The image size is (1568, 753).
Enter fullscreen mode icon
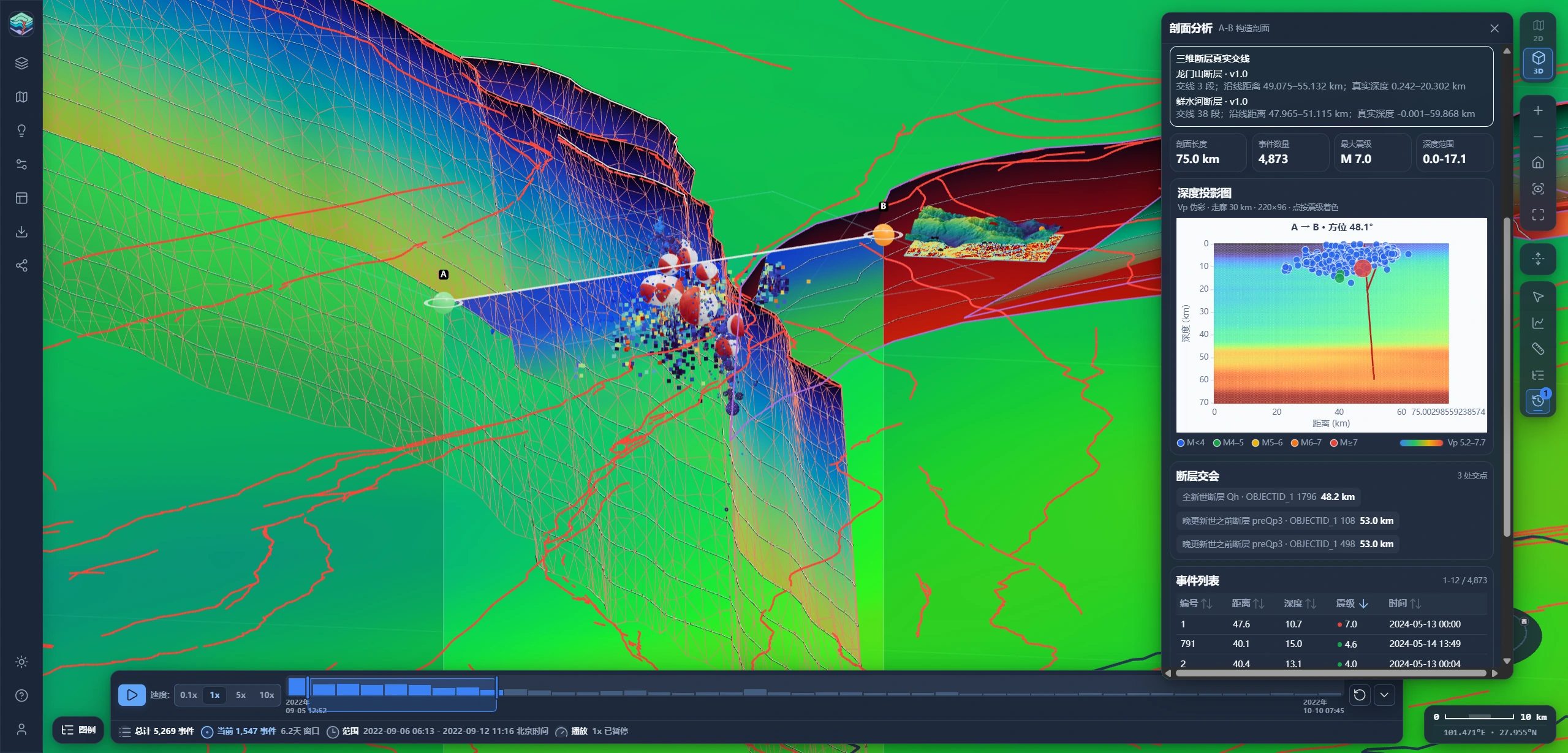(1538, 214)
